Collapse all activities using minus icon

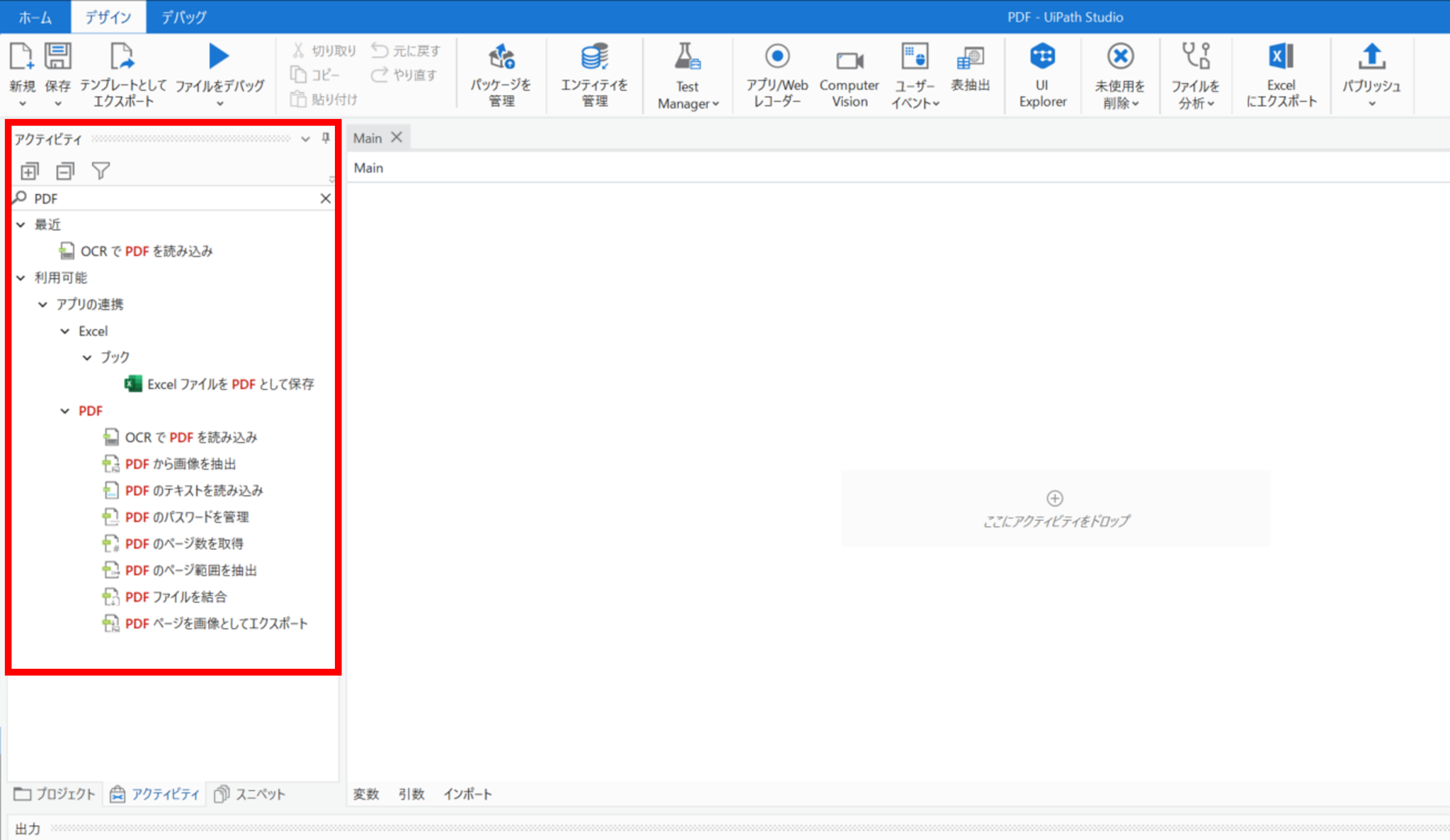(64, 171)
